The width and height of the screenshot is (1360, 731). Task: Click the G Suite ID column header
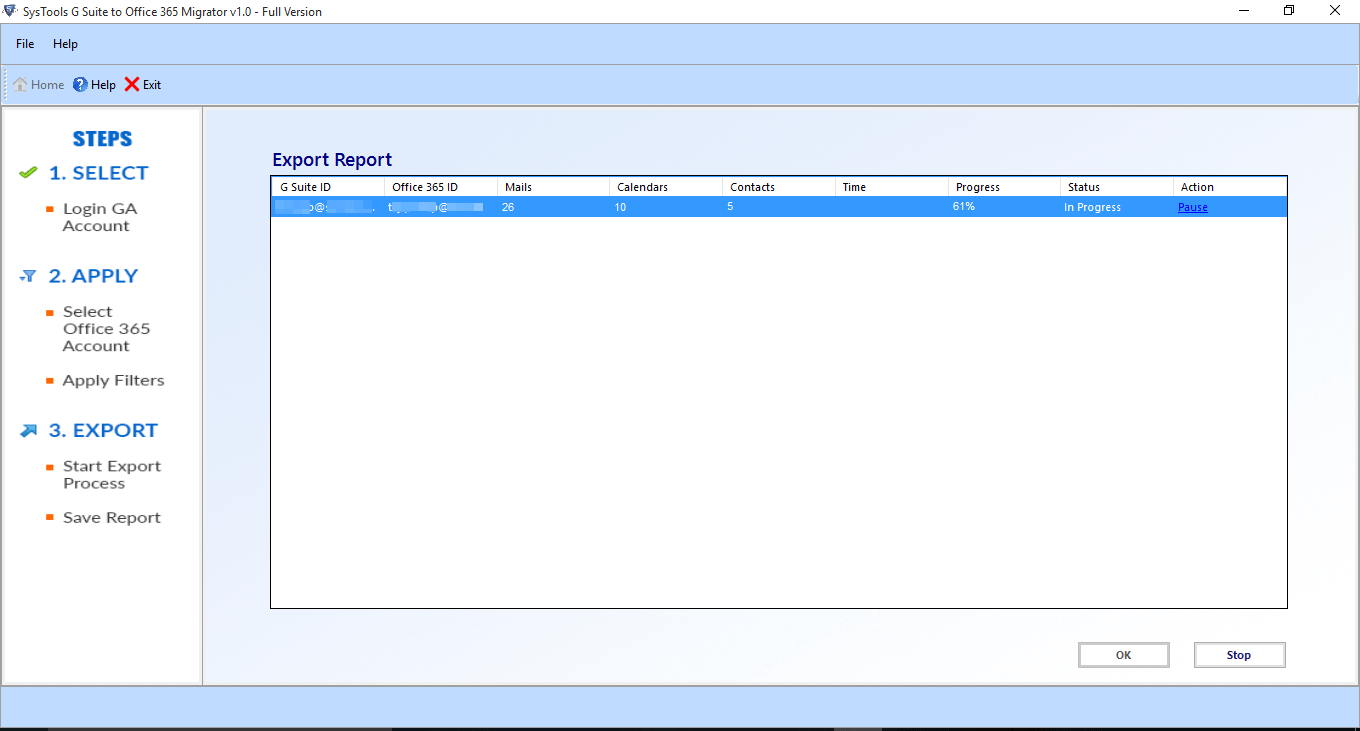pyautogui.click(x=328, y=187)
